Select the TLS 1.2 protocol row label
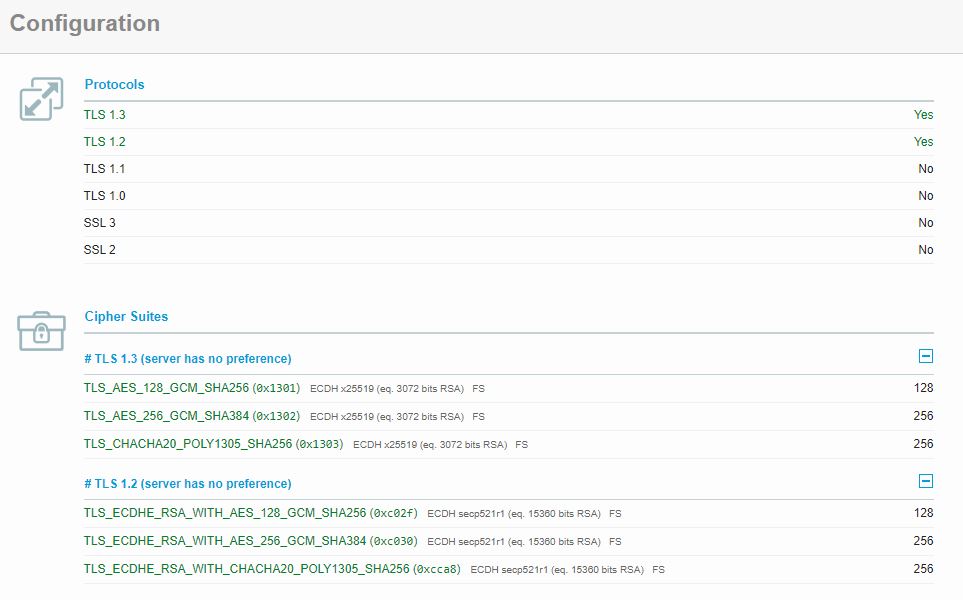This screenshot has height=600, width=963. 104,142
